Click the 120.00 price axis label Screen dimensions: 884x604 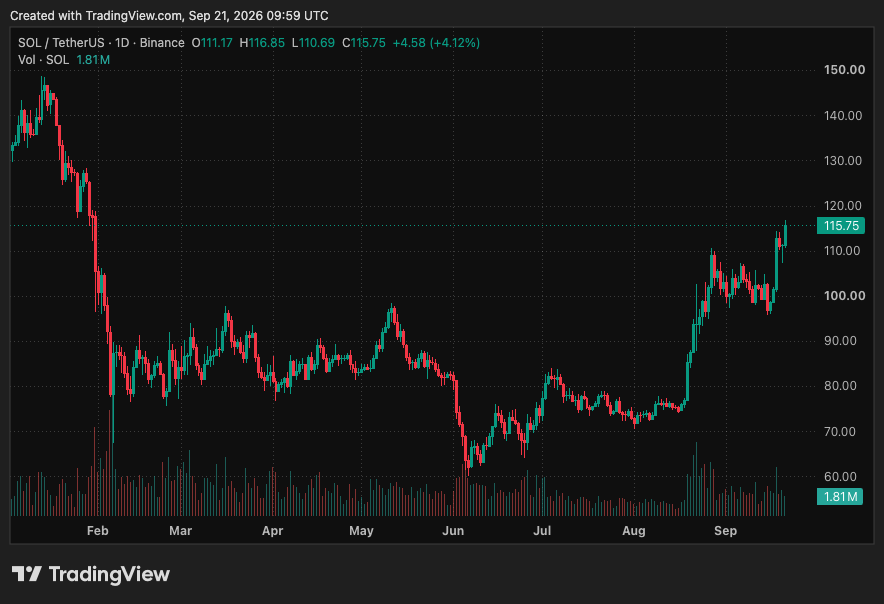843,206
